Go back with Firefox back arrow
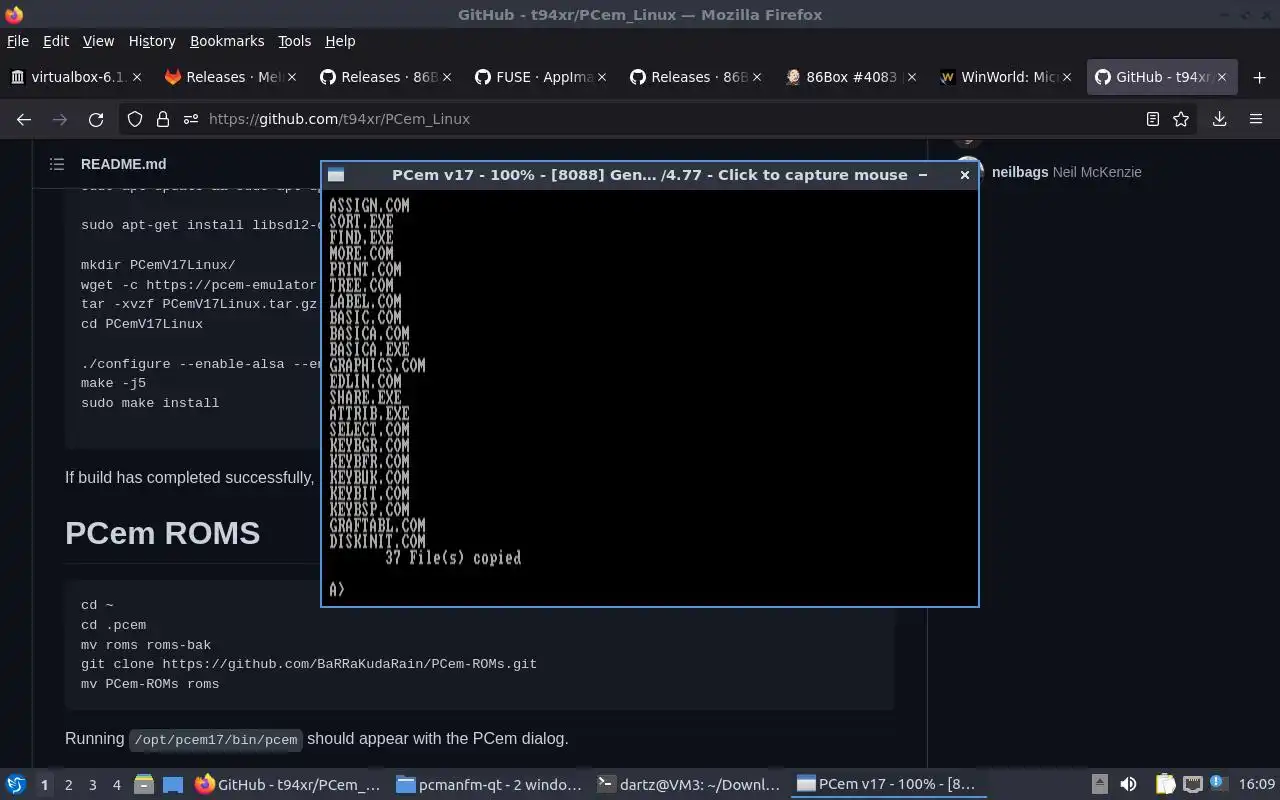 [x=24, y=119]
